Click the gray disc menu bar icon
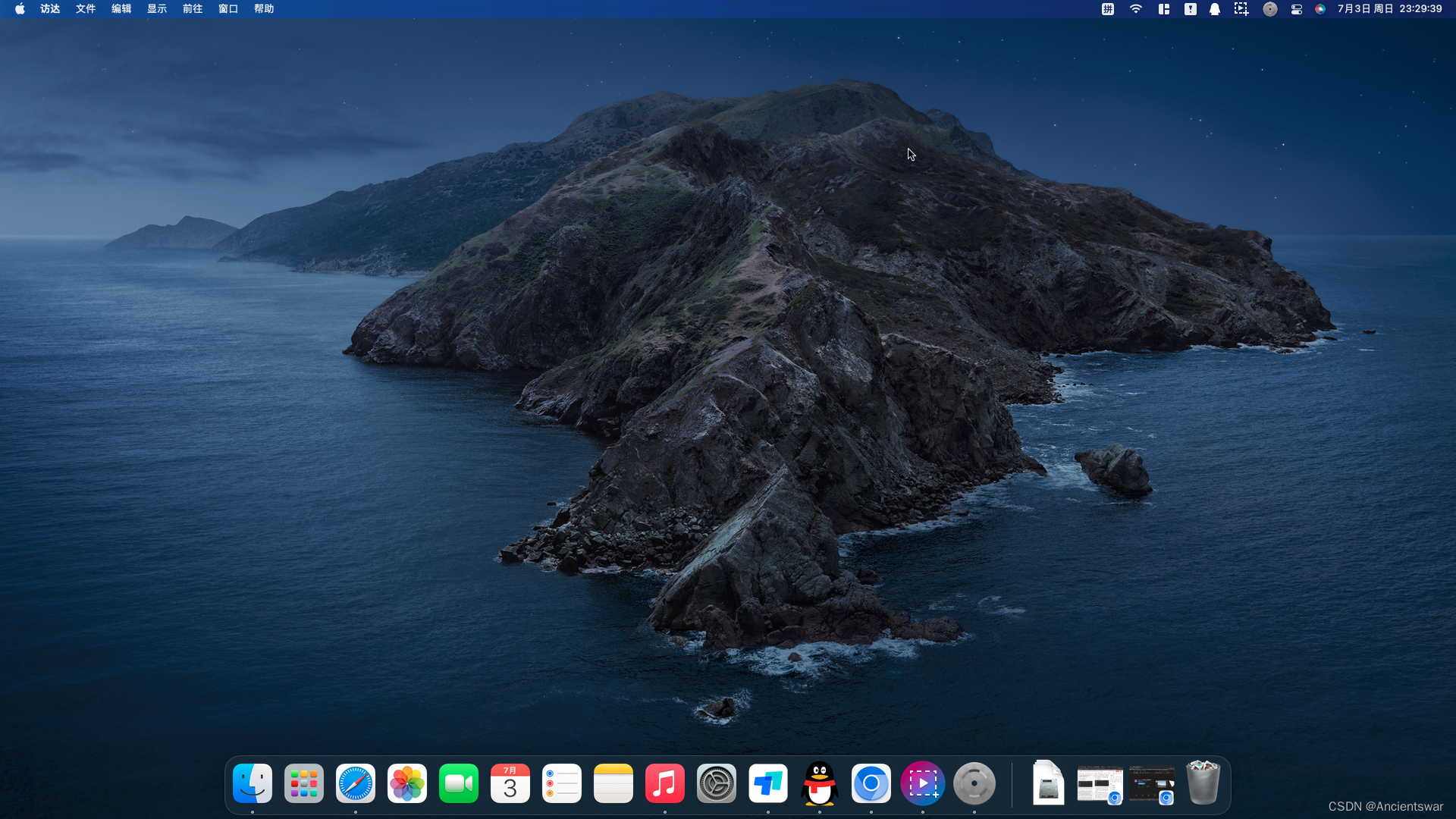Screen dimensions: 1456x819 1270,9
